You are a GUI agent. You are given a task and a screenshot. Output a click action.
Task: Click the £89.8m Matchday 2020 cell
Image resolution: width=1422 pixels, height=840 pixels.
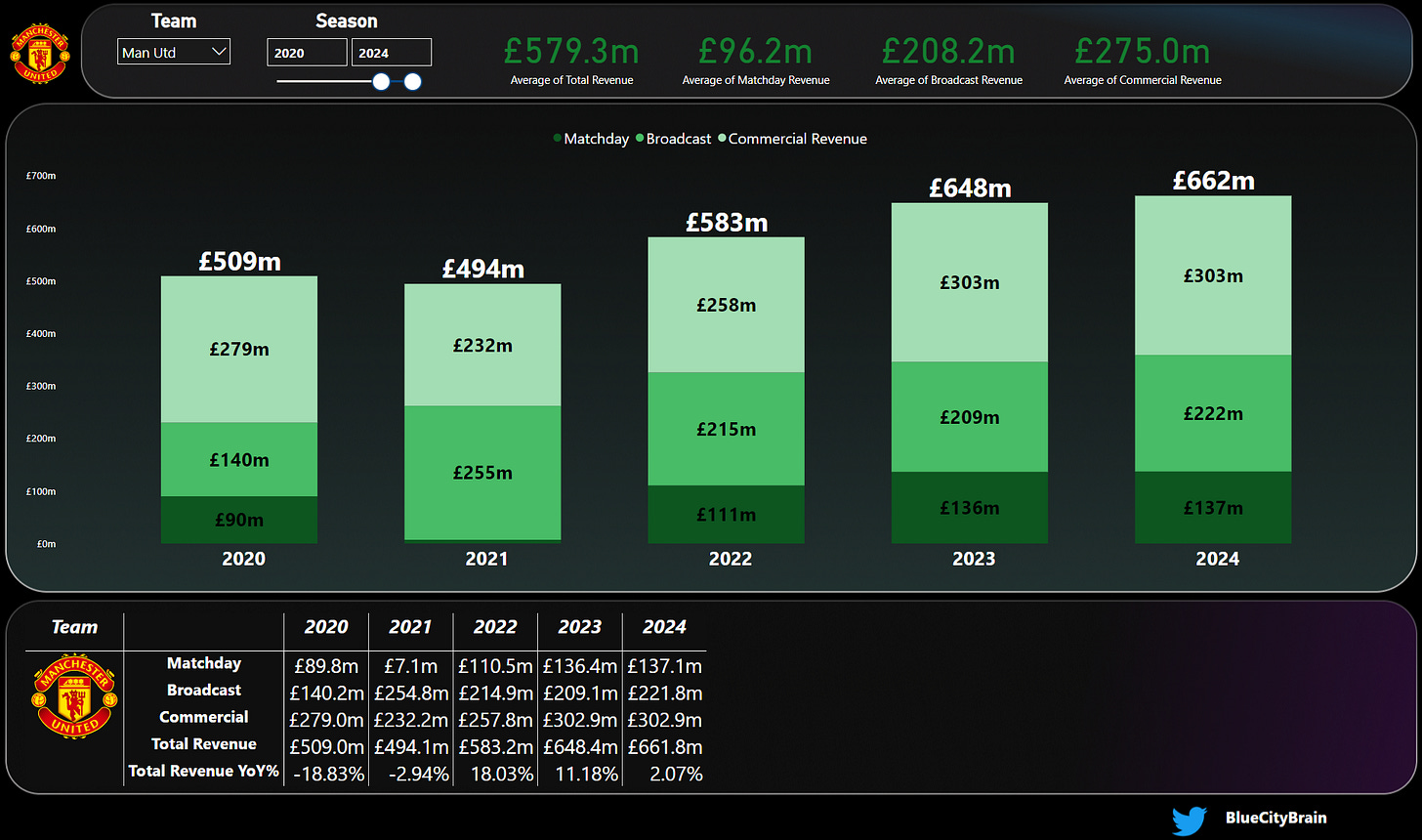326,666
